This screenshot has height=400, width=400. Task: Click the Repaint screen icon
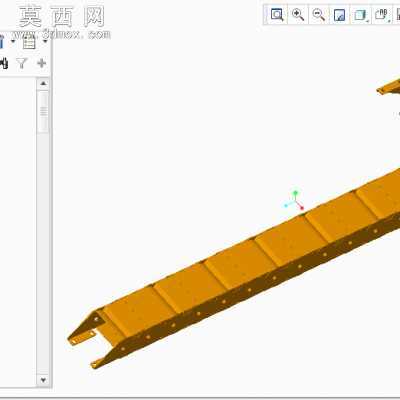(x=339, y=15)
